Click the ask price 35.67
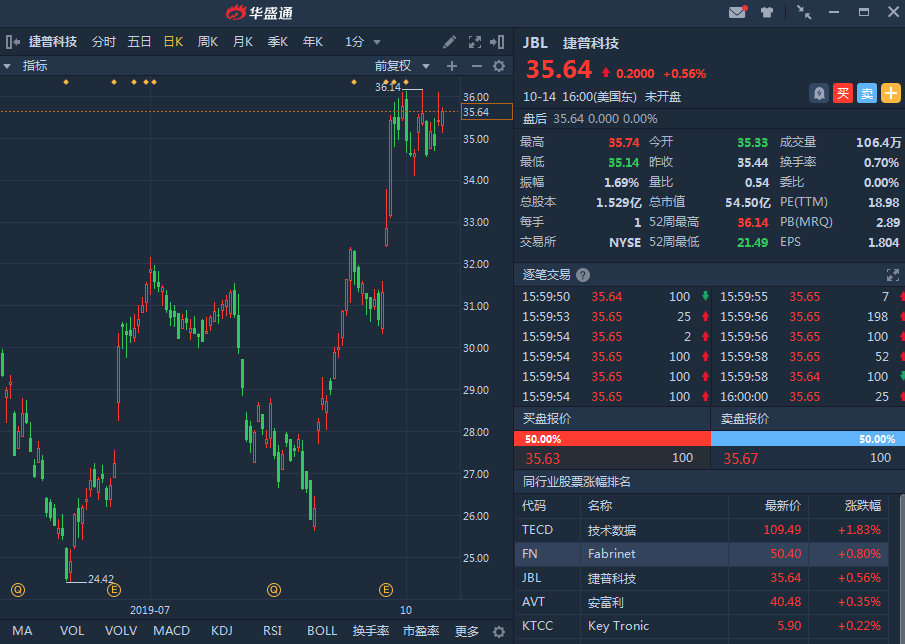The height and width of the screenshot is (644, 905). [741, 459]
